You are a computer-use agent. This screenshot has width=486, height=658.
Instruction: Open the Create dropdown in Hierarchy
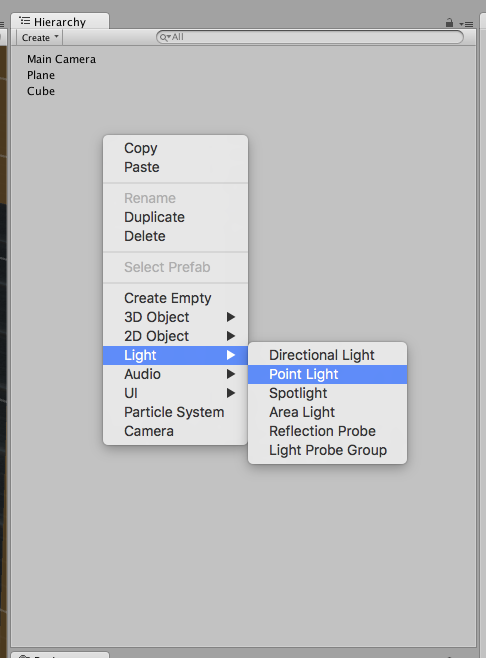(x=39, y=38)
